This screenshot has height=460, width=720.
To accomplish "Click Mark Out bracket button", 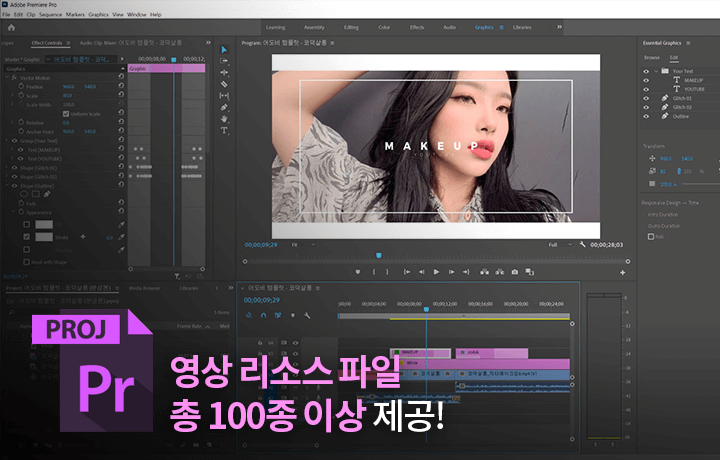I will tap(387, 272).
